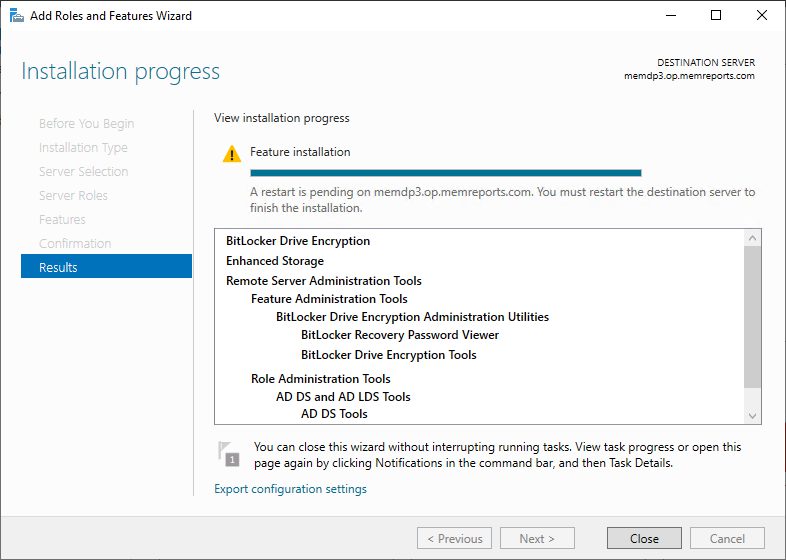Screen dimensions: 786x560
Task: Click the feature installation progress bar
Action: point(445,172)
